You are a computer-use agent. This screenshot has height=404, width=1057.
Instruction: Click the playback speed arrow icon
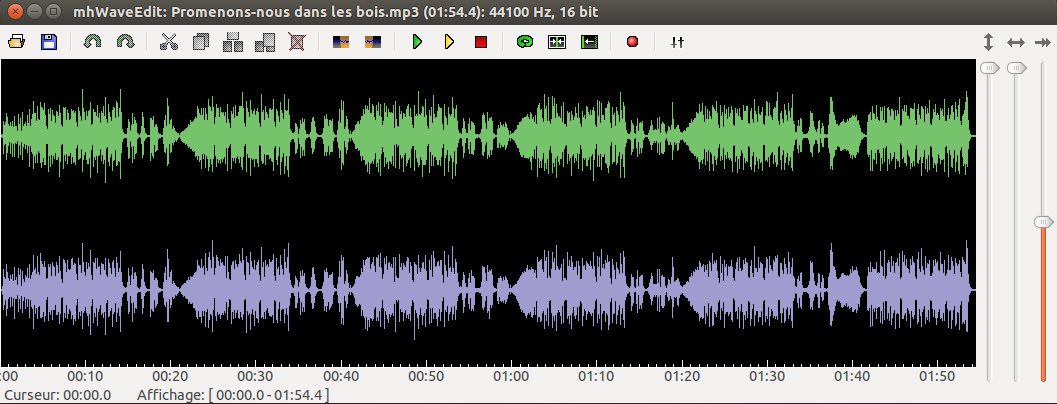(x=1043, y=43)
